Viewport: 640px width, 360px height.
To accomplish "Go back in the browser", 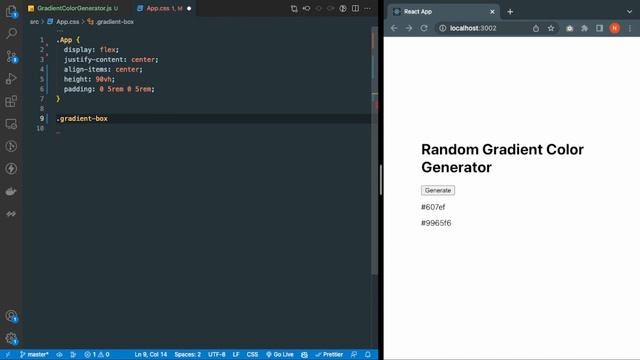I will coord(394,28).
